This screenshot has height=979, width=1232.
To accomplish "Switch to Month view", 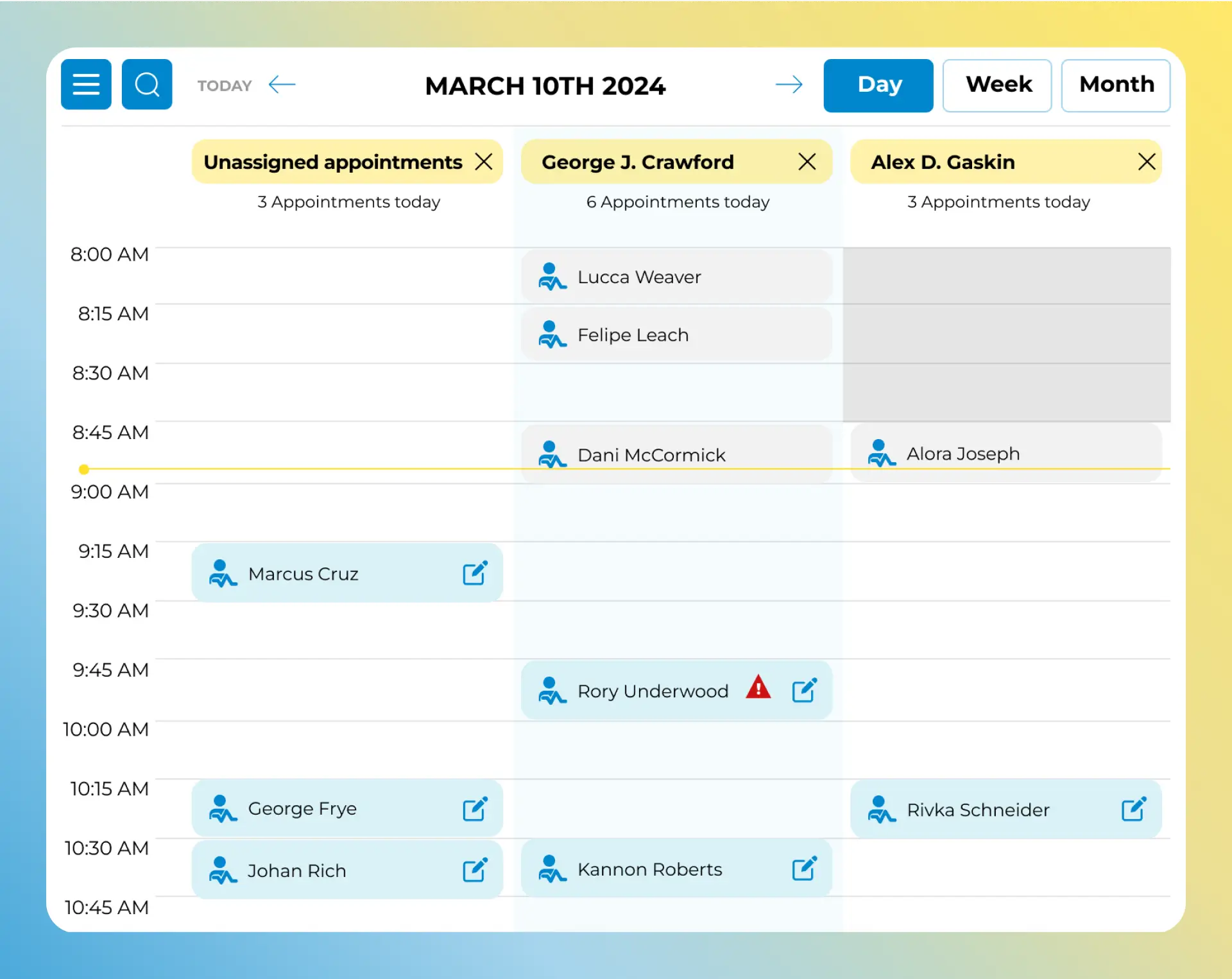I will 1116,85.
